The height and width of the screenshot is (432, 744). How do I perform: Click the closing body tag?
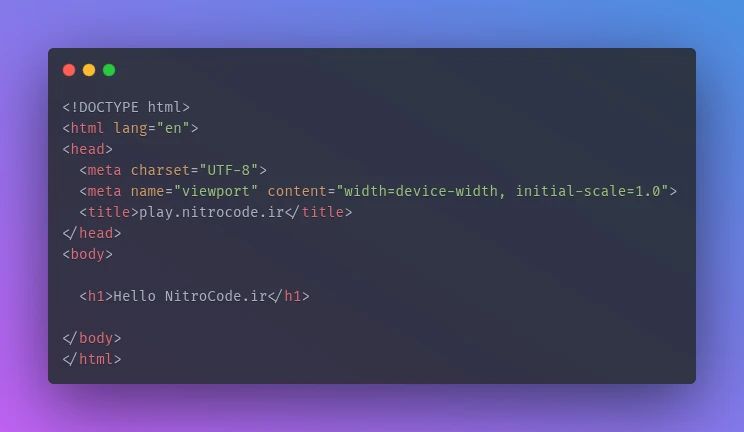click(x=92, y=338)
